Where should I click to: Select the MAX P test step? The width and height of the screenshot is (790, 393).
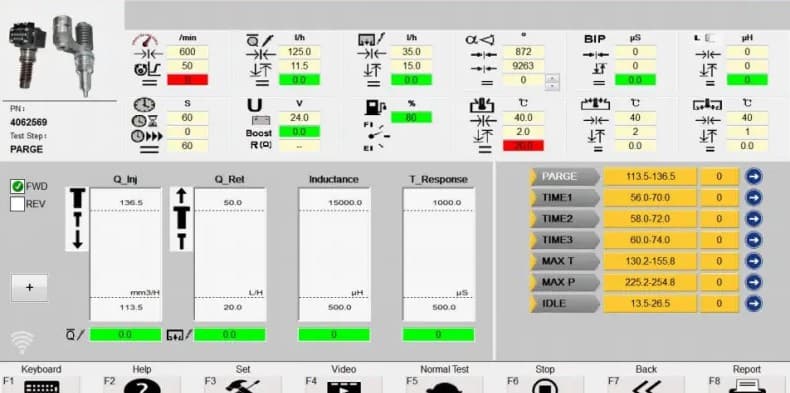pos(565,283)
